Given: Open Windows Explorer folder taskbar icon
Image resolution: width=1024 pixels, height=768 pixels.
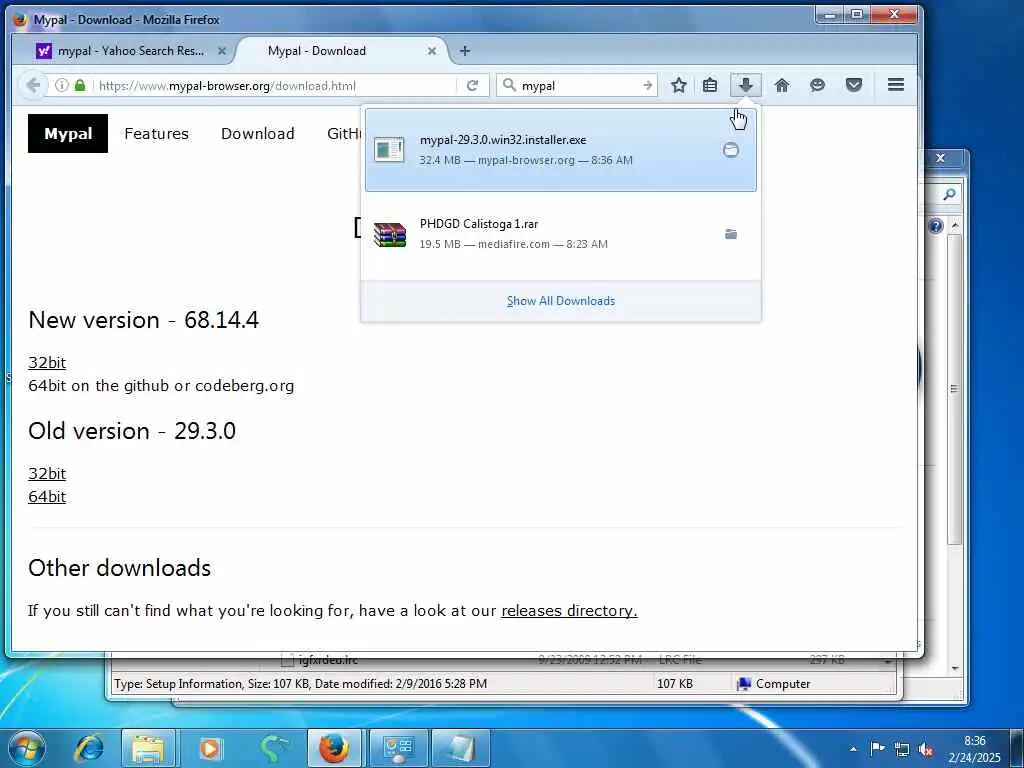Looking at the screenshot, I should (x=148, y=748).
